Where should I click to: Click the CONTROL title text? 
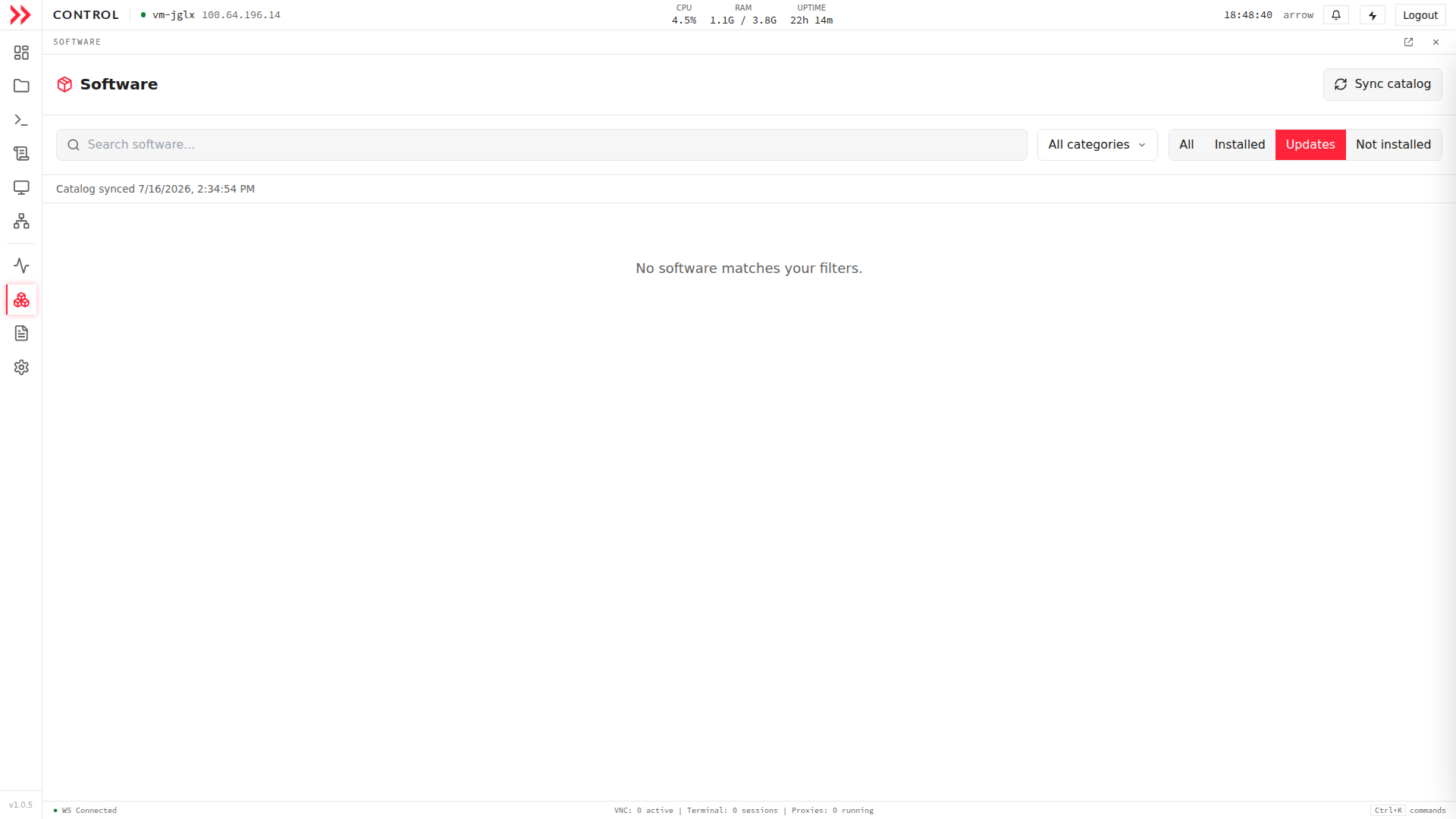pos(86,15)
